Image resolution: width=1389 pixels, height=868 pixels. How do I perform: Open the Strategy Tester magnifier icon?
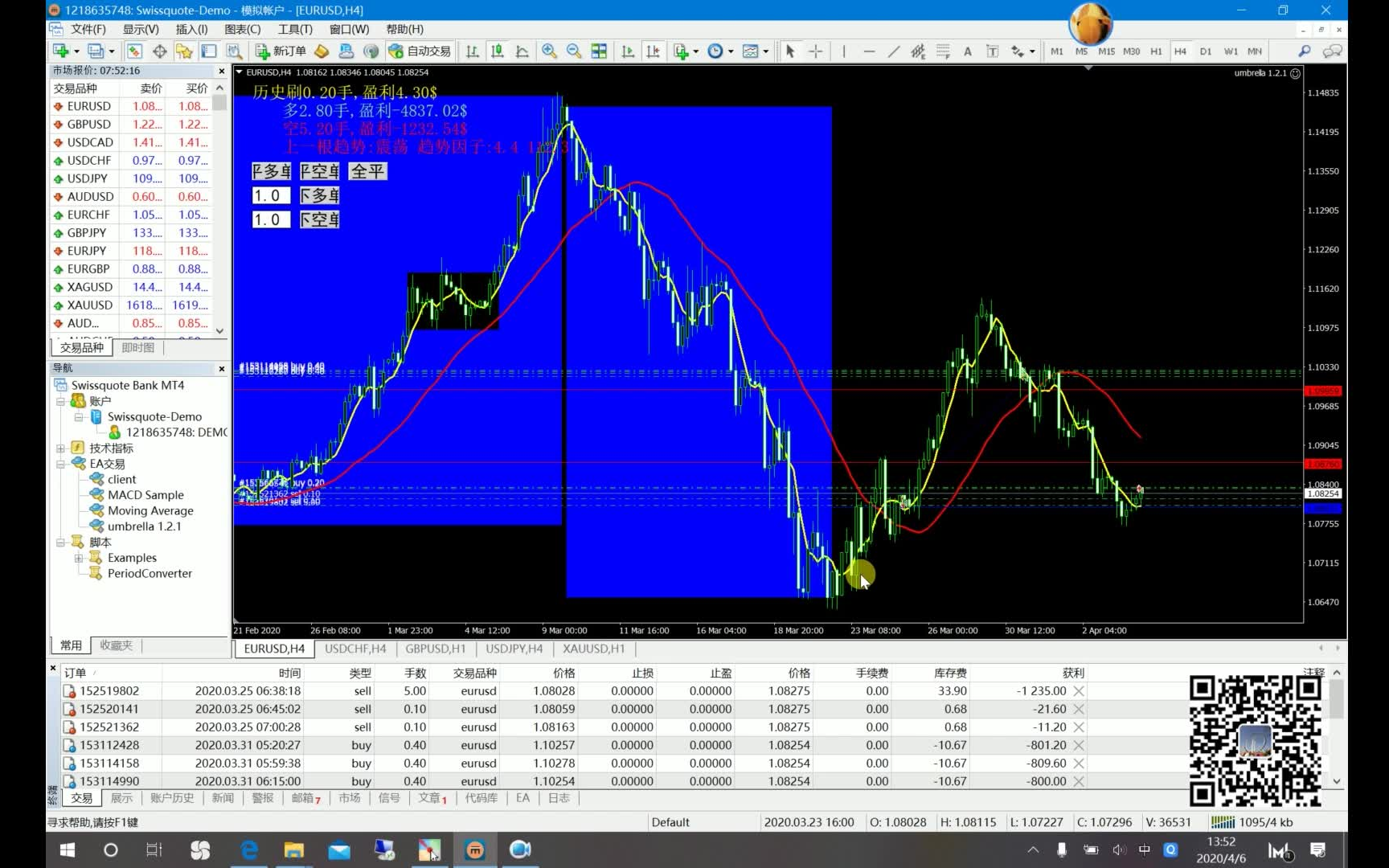click(x=234, y=51)
